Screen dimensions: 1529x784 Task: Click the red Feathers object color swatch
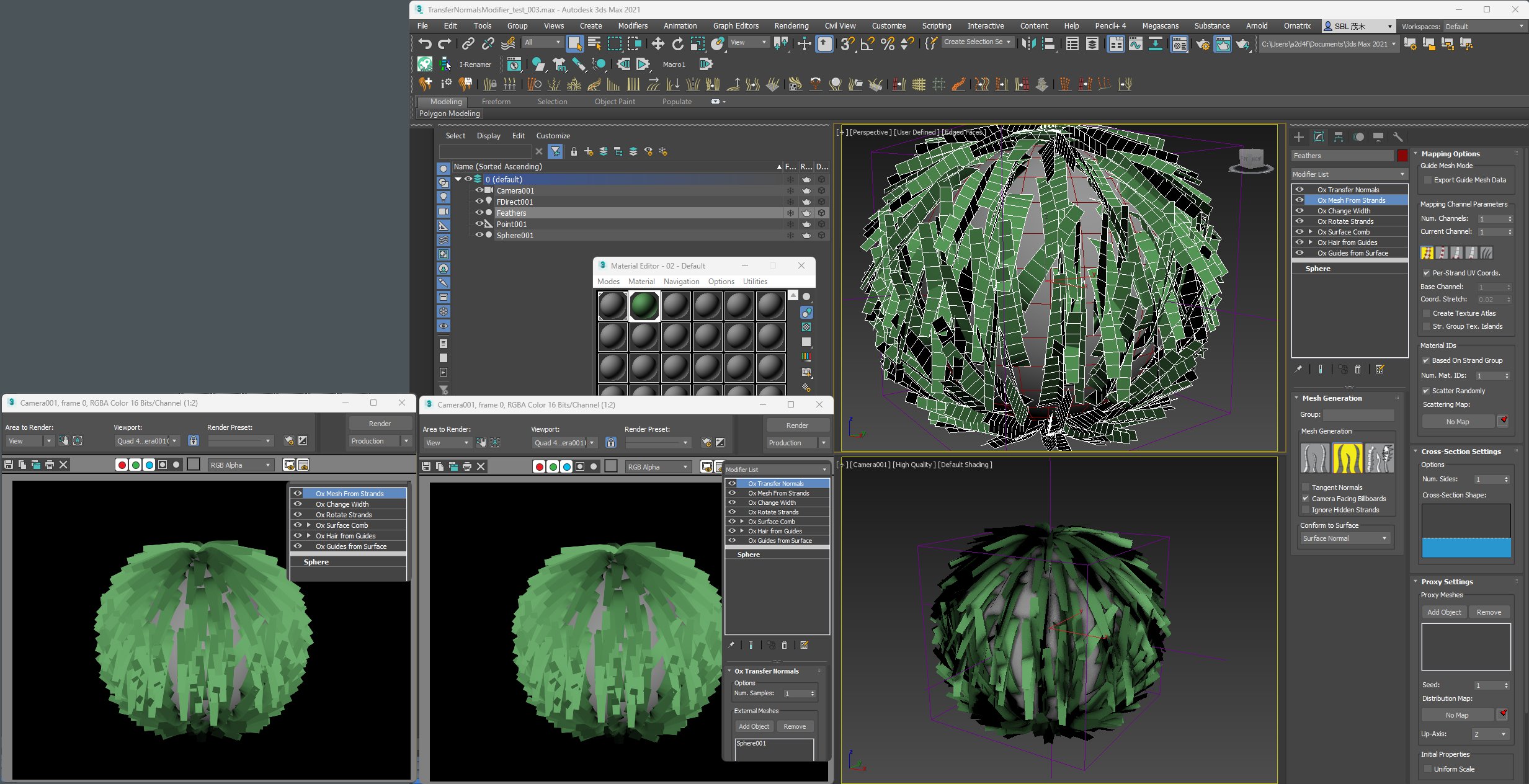pos(1402,156)
